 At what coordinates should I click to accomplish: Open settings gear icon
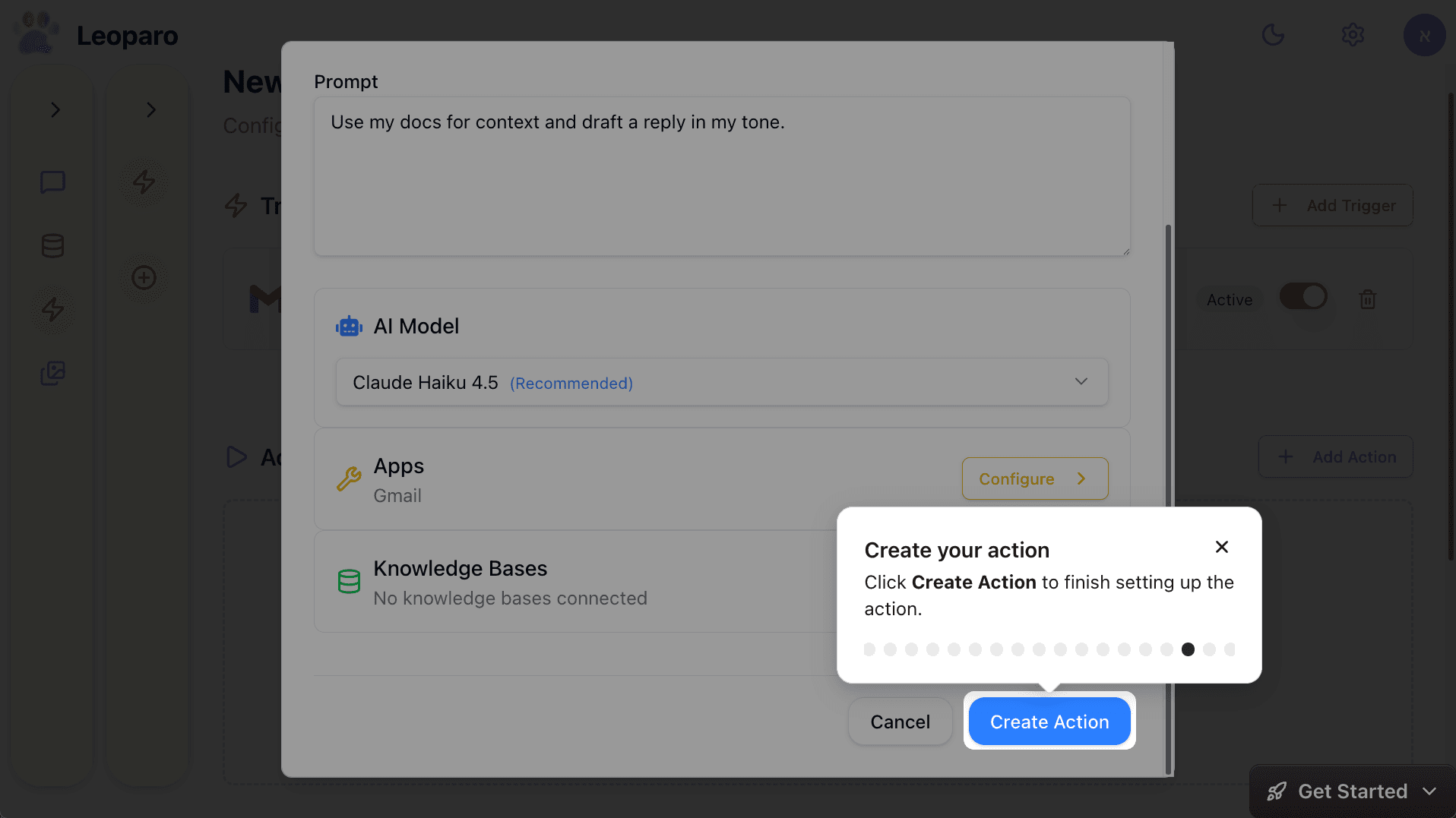coord(1353,35)
